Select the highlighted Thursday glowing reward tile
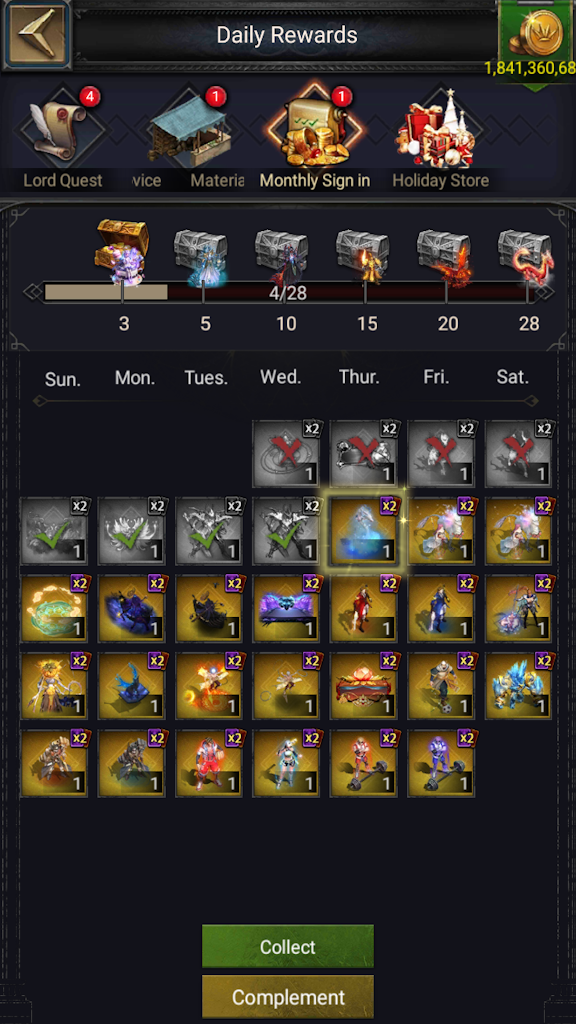Screen dimensions: 576x1024 click(364, 531)
